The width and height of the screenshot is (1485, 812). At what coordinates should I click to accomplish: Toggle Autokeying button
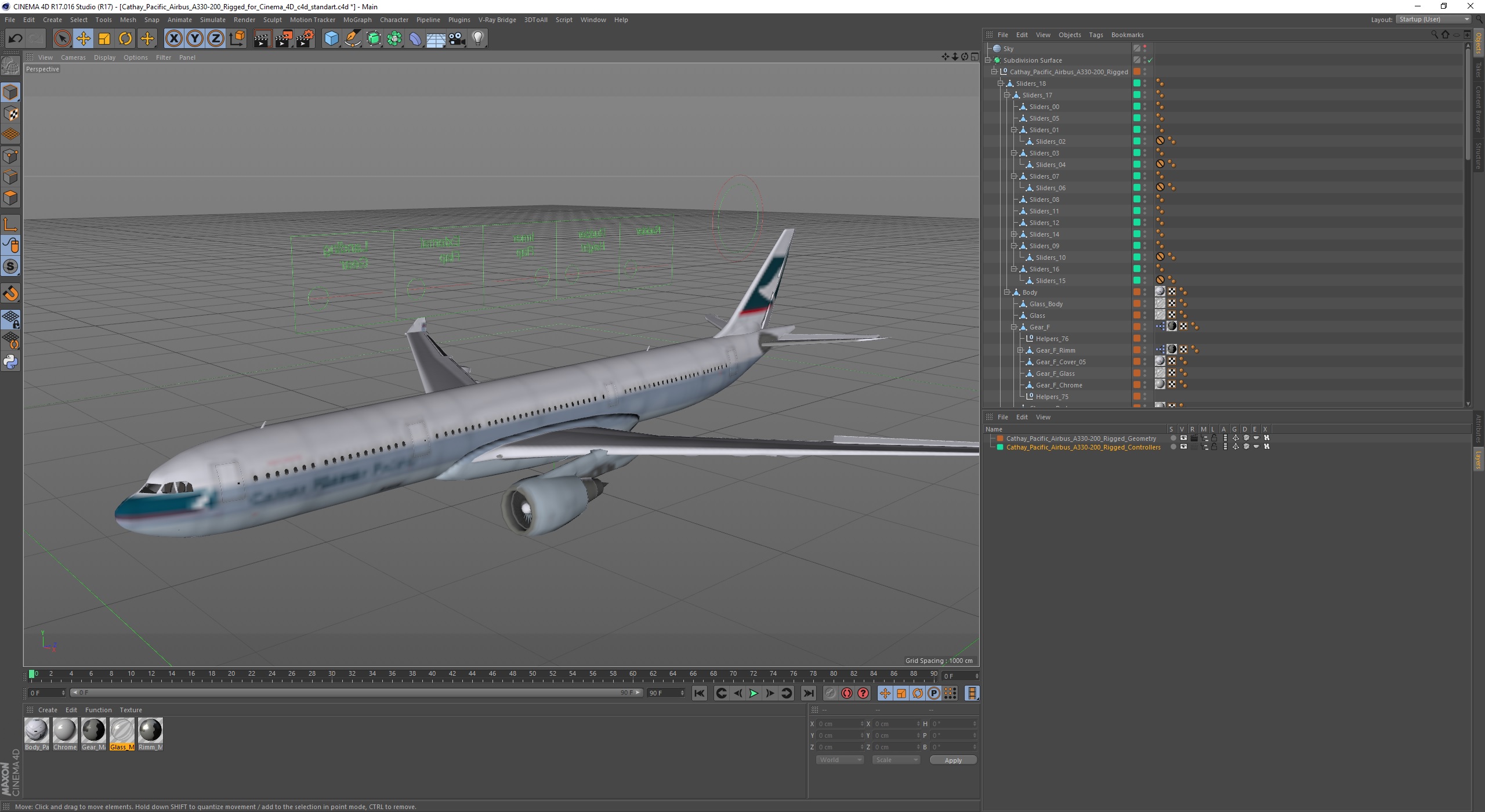coord(847,693)
